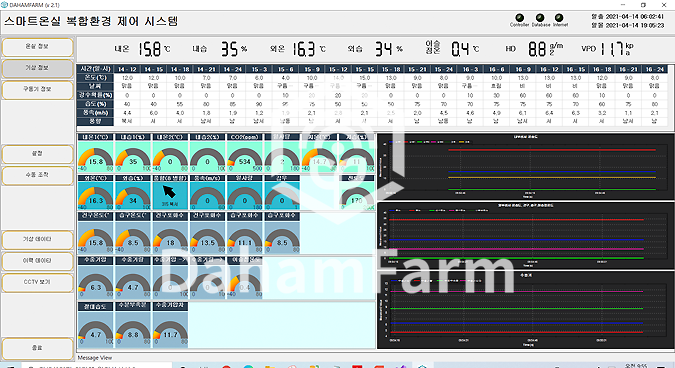
Task: Click the Database status indicator light
Action: tap(540, 18)
